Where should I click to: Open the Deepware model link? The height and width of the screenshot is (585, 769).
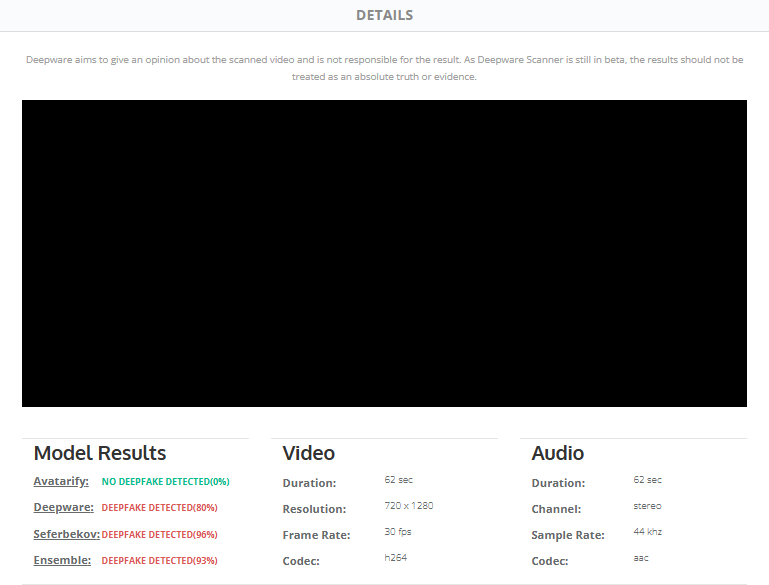click(63, 507)
